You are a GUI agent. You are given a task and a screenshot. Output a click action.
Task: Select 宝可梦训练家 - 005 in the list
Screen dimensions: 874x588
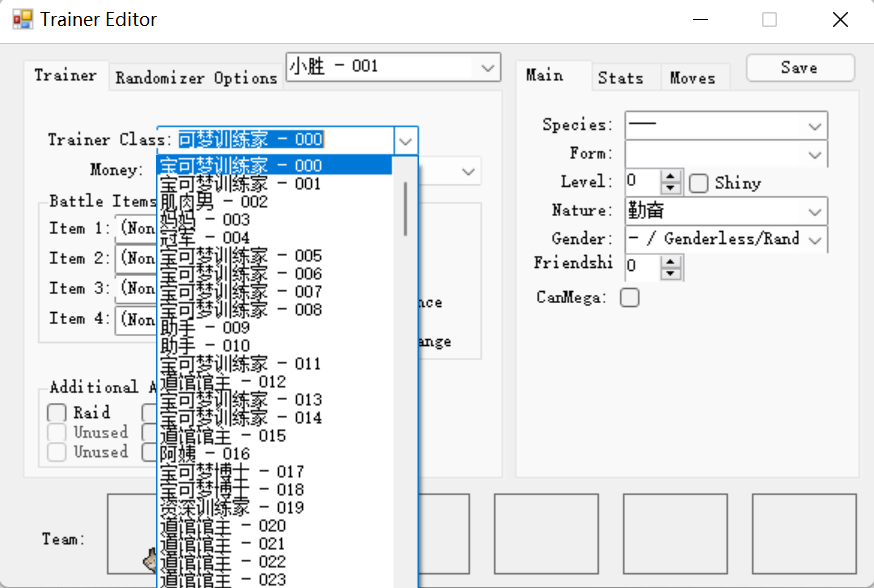click(x=275, y=256)
